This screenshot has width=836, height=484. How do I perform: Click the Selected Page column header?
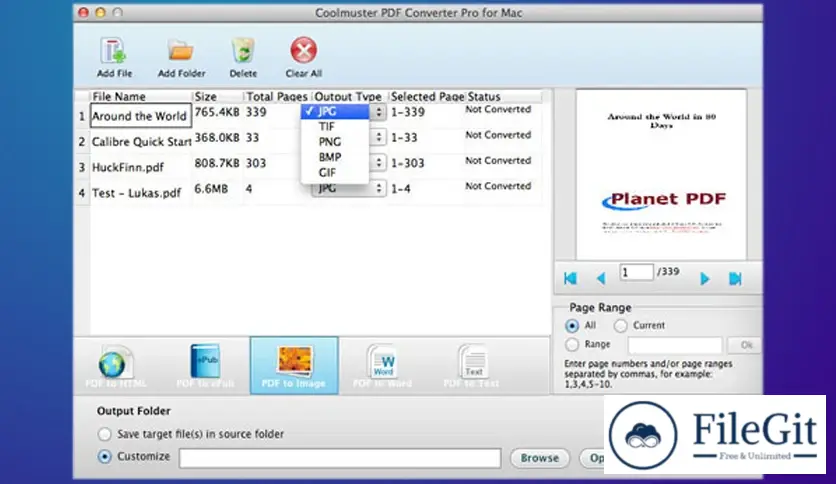[x=427, y=96]
